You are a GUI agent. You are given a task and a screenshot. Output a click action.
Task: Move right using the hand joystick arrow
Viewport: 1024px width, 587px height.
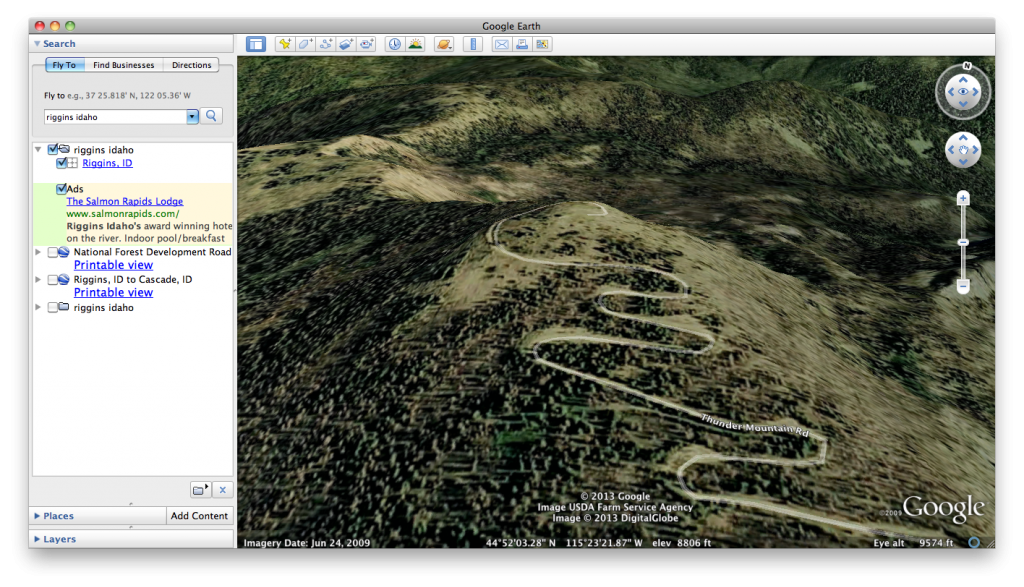click(x=976, y=150)
